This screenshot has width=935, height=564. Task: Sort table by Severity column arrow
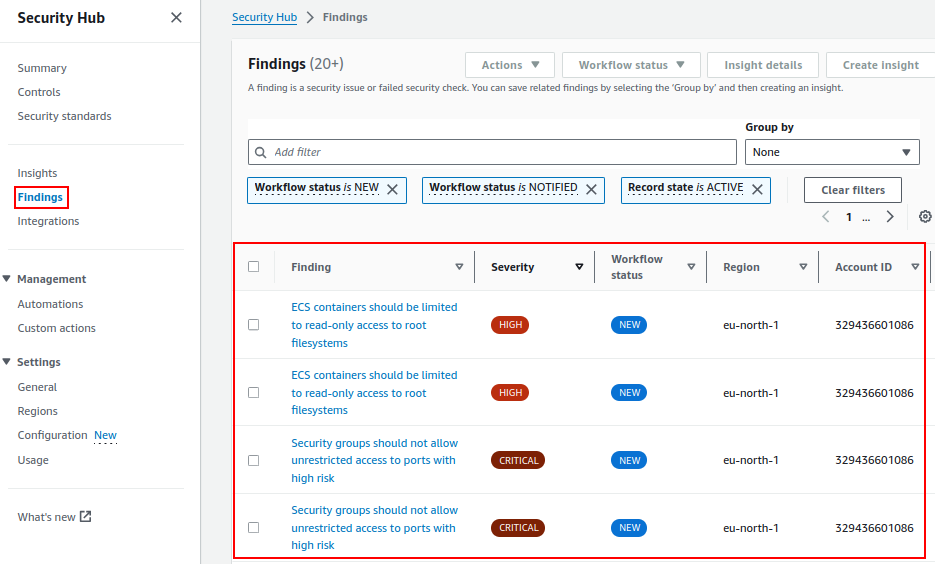pos(579,266)
